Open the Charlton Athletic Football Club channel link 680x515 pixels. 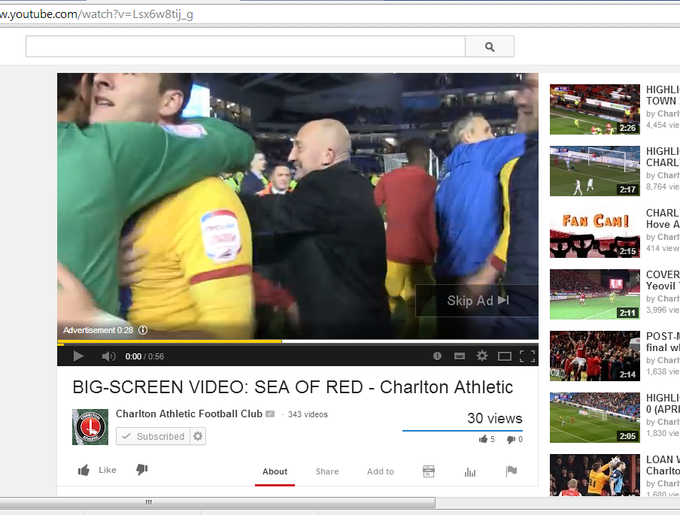tap(189, 414)
